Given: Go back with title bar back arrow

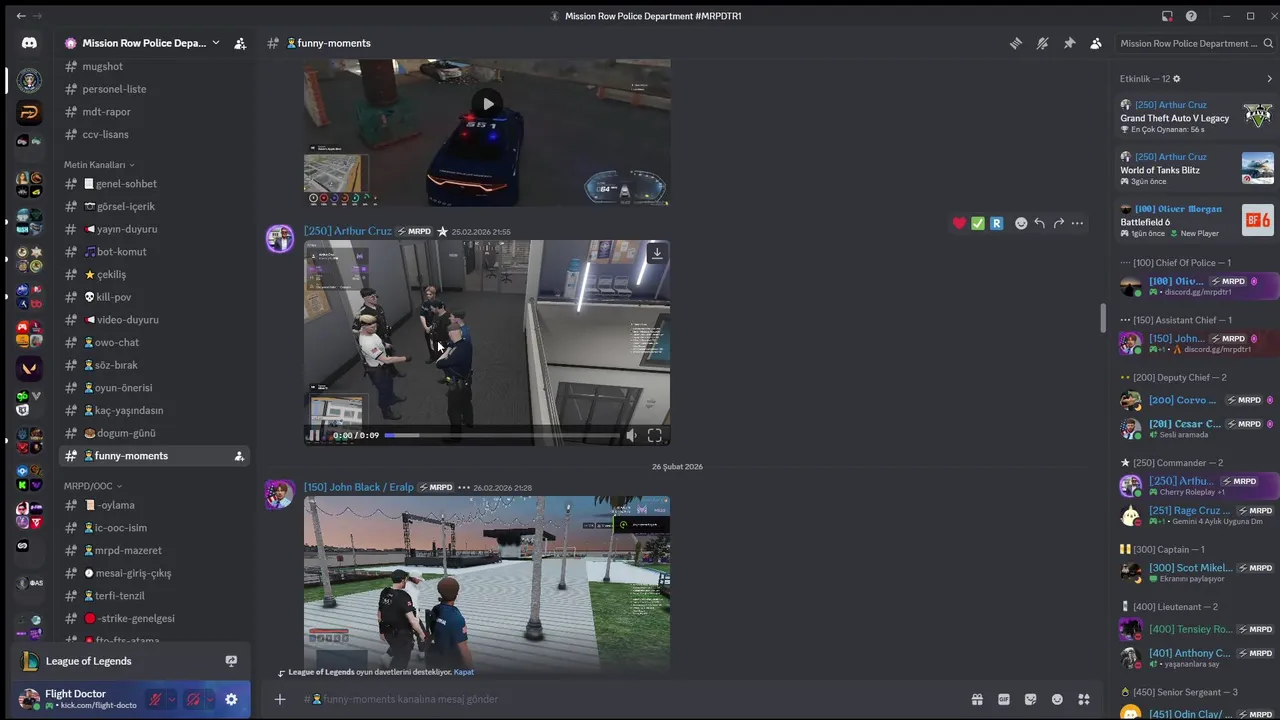Looking at the screenshot, I should click(x=21, y=16).
